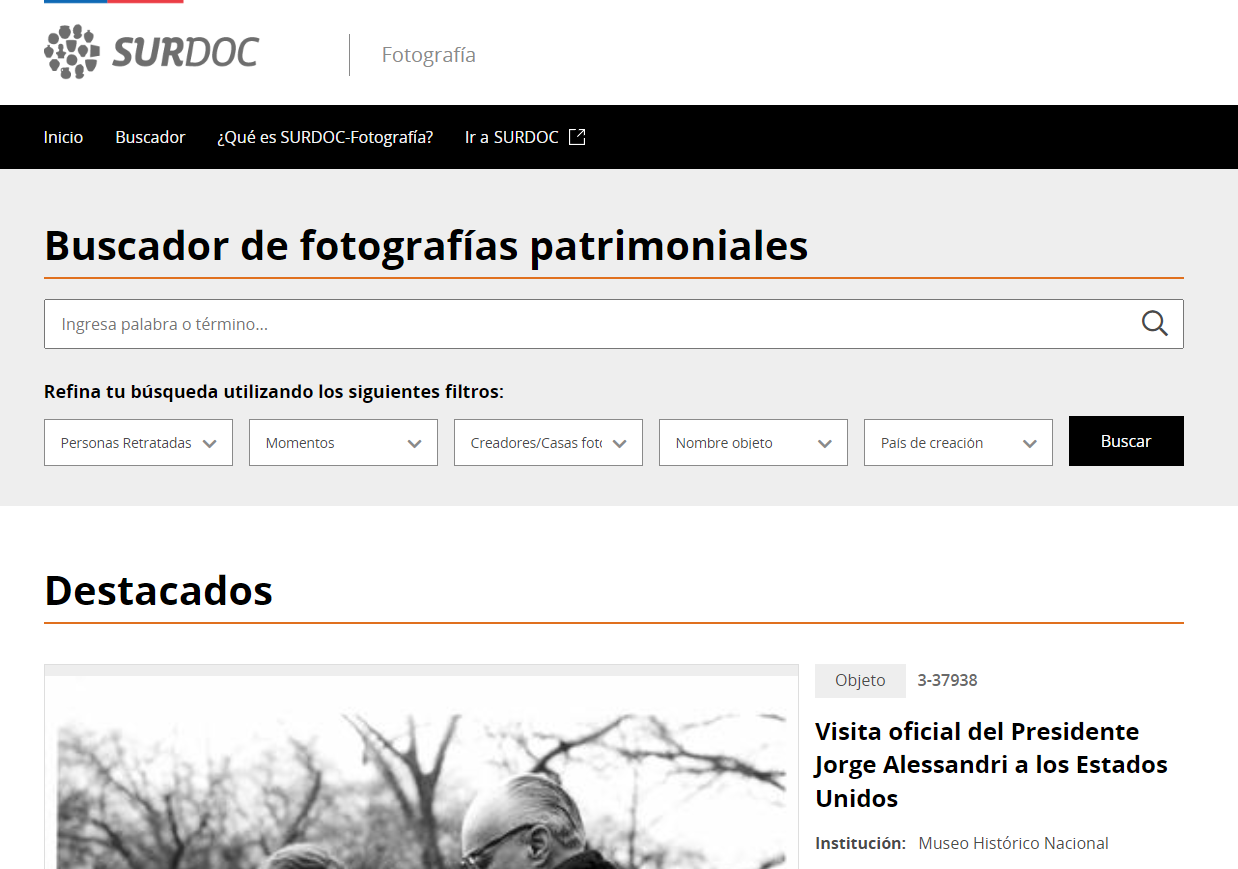Open the Personas Retratadas dropdown
Image resolution: width=1238 pixels, height=869 pixels.
click(x=138, y=442)
